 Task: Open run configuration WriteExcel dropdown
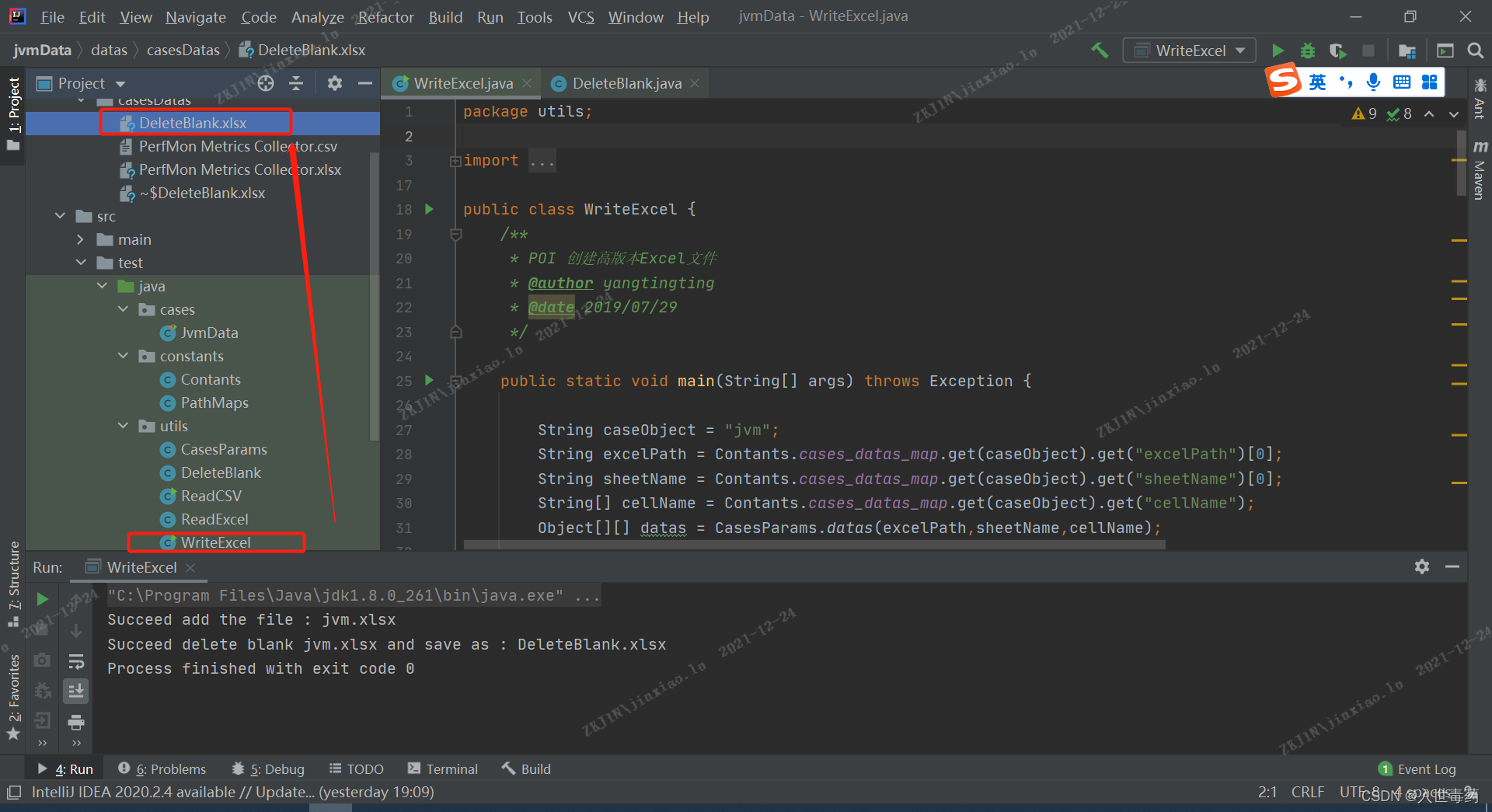tap(1190, 51)
